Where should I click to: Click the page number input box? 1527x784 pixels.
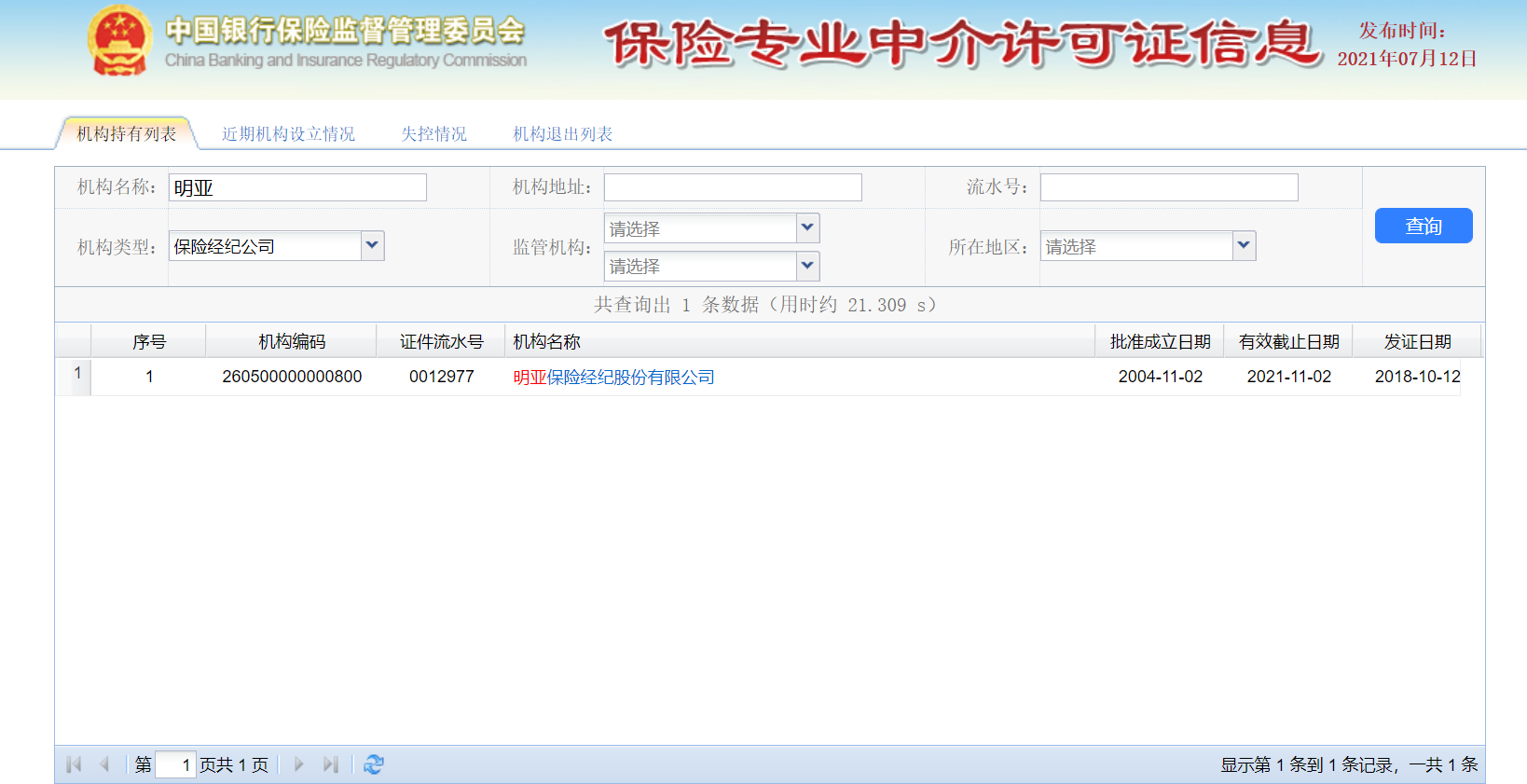tap(175, 764)
